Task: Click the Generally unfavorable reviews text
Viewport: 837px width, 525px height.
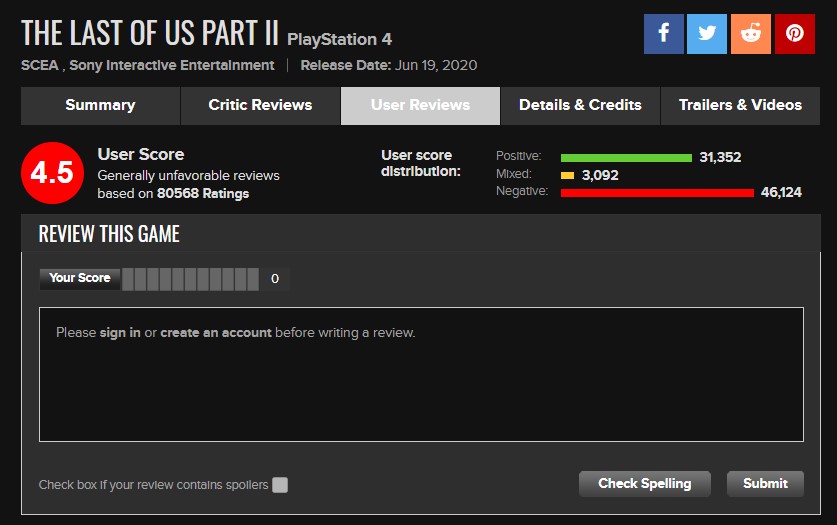Action: [x=188, y=176]
